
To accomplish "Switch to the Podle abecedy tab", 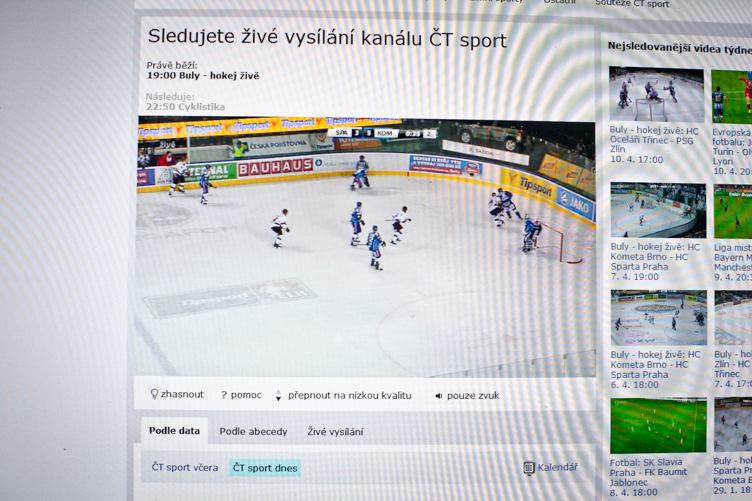I will (x=253, y=431).
